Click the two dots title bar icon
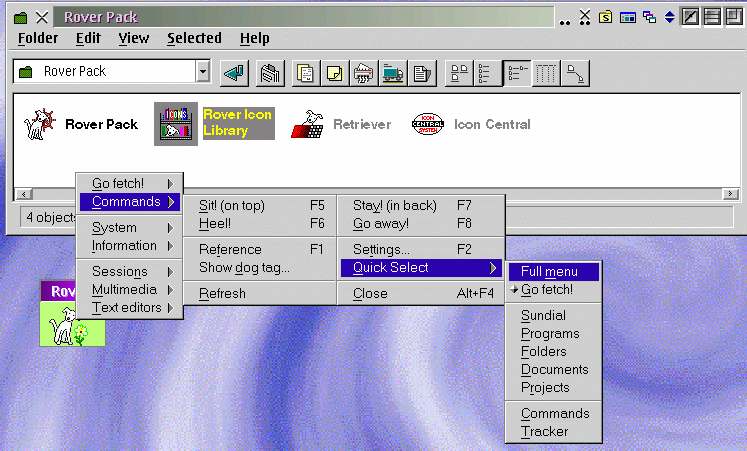 click(565, 22)
